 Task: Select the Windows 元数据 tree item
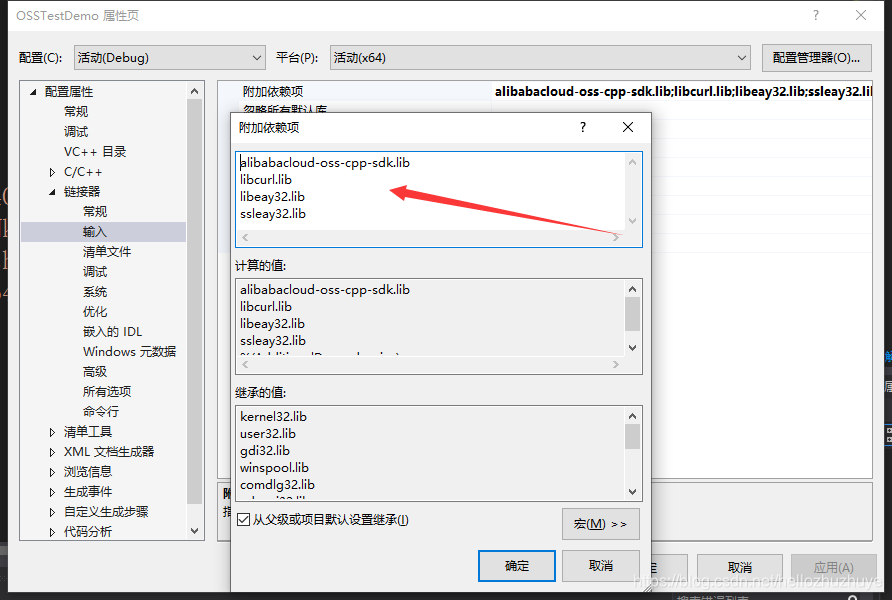coord(130,351)
